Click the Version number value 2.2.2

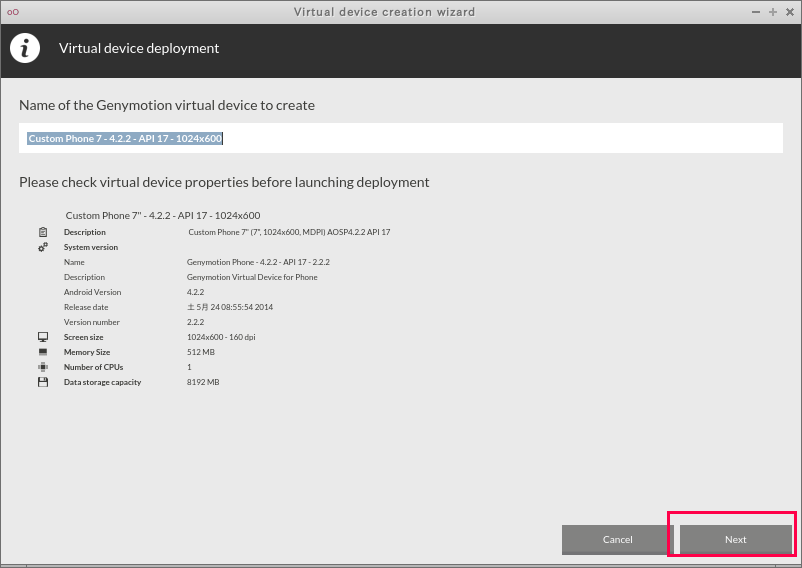(195, 322)
